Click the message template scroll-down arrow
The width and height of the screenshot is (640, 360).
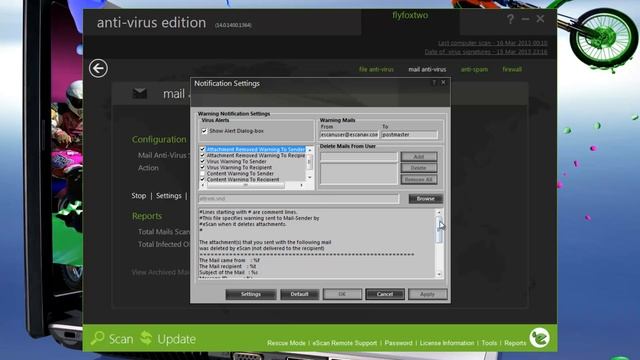(439, 274)
